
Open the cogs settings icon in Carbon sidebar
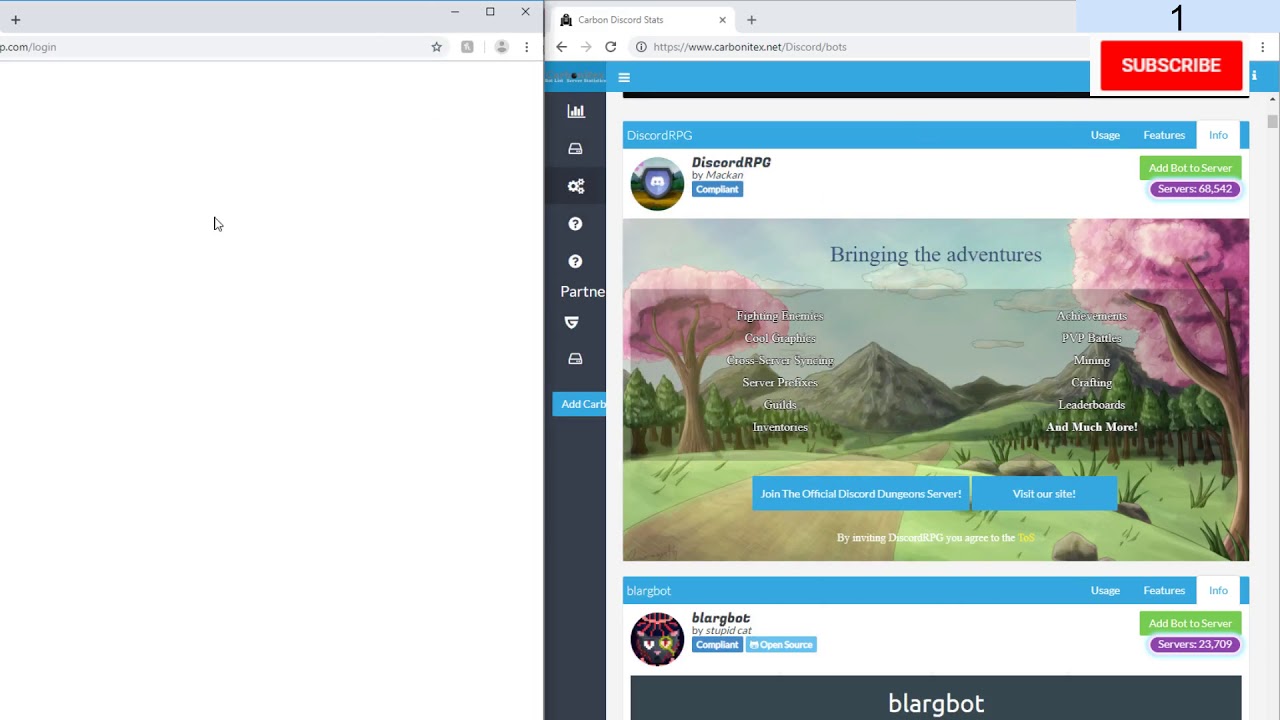tap(575, 186)
